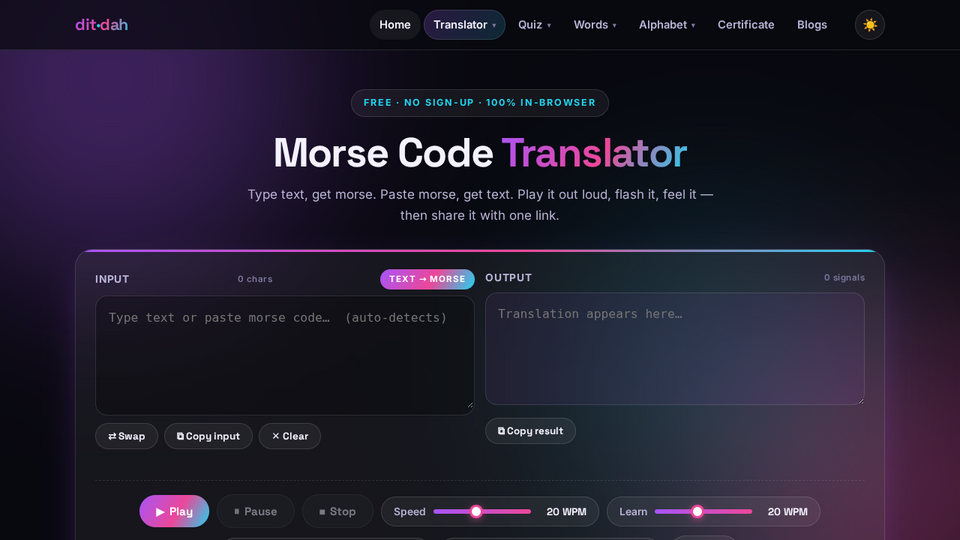The width and height of the screenshot is (960, 540).
Task: Swap input and output
Action: click(x=127, y=436)
